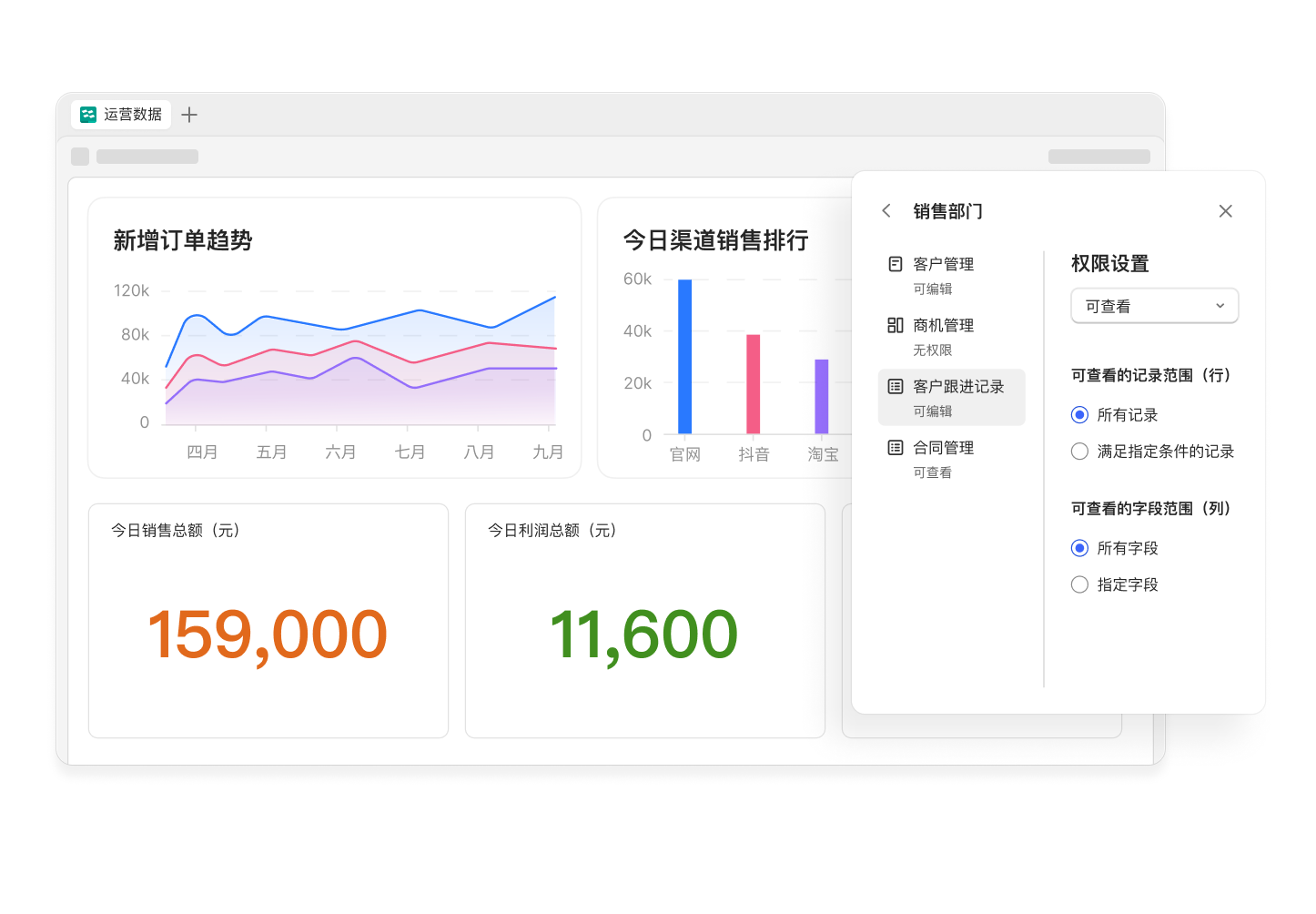This screenshot has height=914, width=1316.
Task: Click the 今日利润总额 value 11,600
Action: click(x=643, y=635)
